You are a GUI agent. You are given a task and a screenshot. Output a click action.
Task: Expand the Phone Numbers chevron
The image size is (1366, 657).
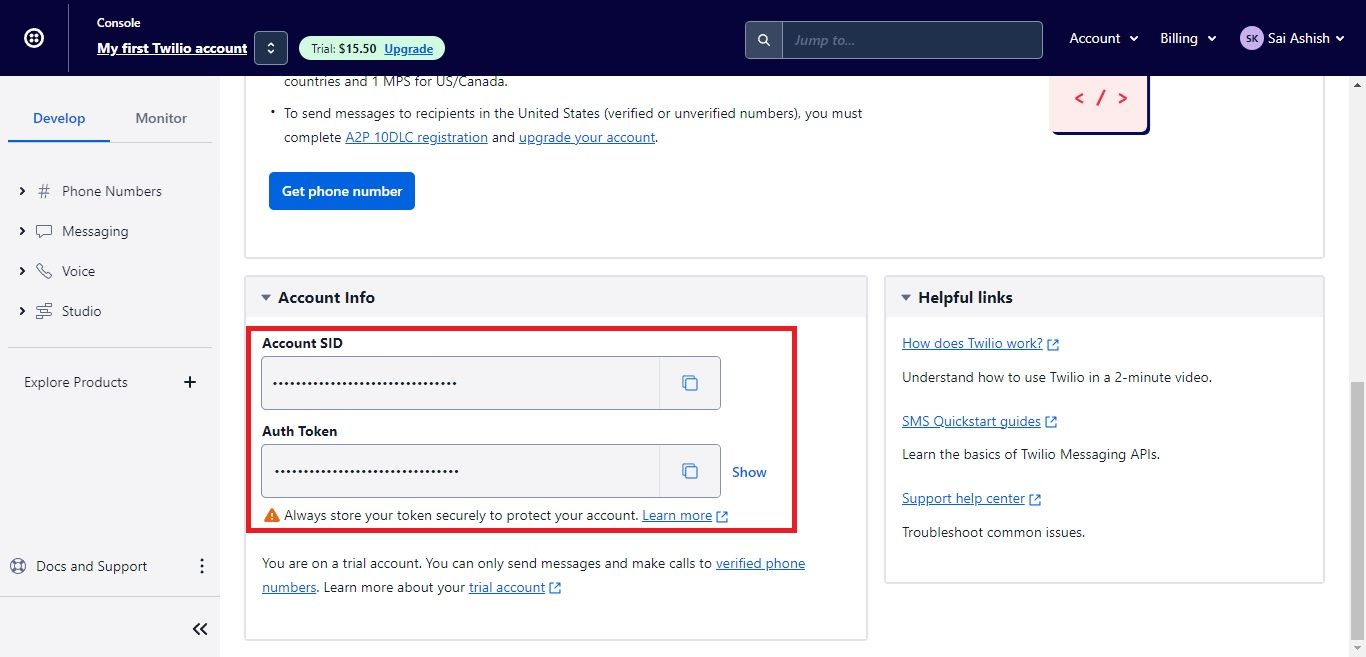tap(22, 191)
